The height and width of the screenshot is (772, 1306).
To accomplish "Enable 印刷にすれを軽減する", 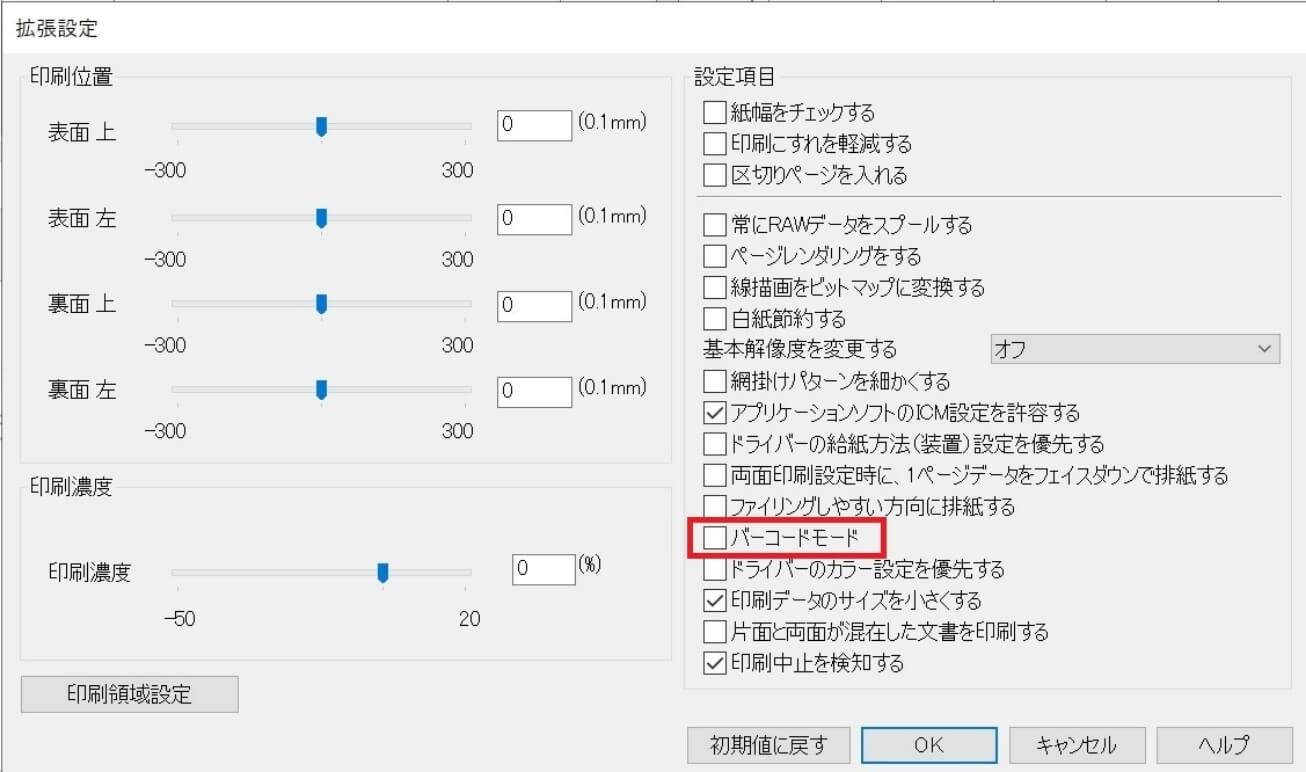I will [714, 143].
